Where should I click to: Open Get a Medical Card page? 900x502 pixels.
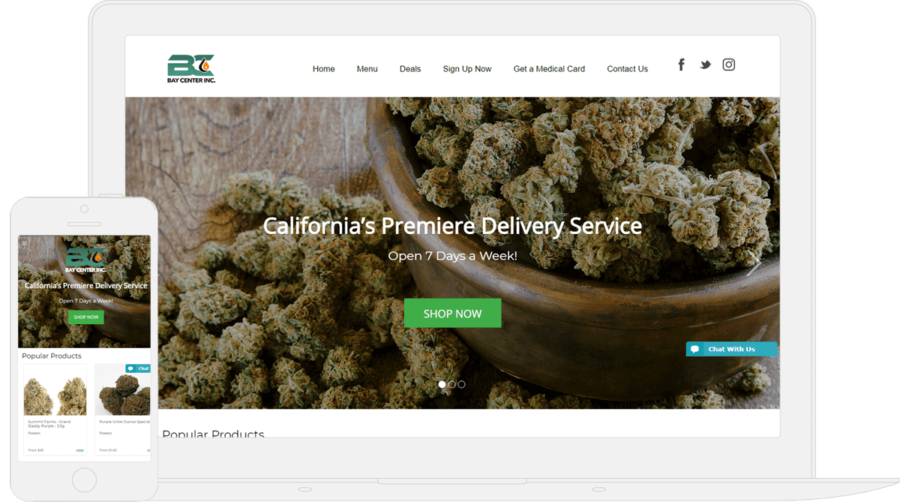pos(549,69)
